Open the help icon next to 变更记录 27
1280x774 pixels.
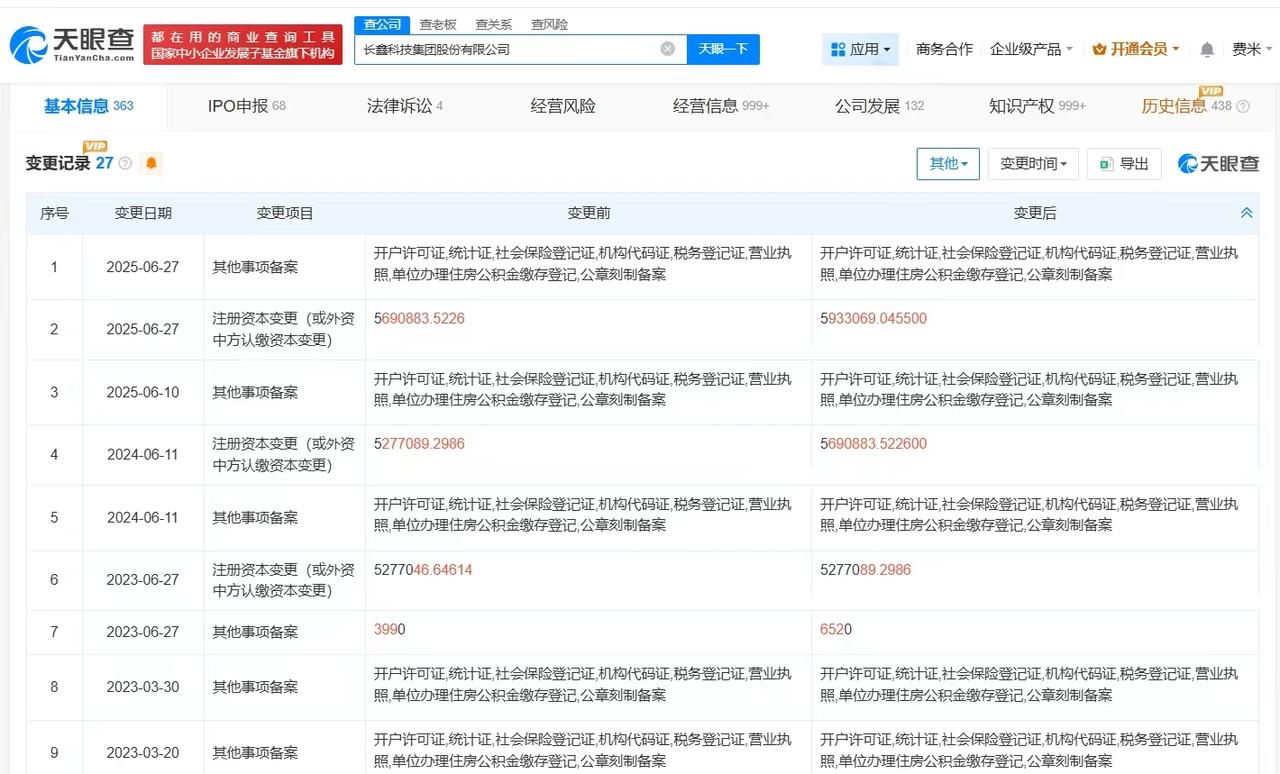(125, 163)
